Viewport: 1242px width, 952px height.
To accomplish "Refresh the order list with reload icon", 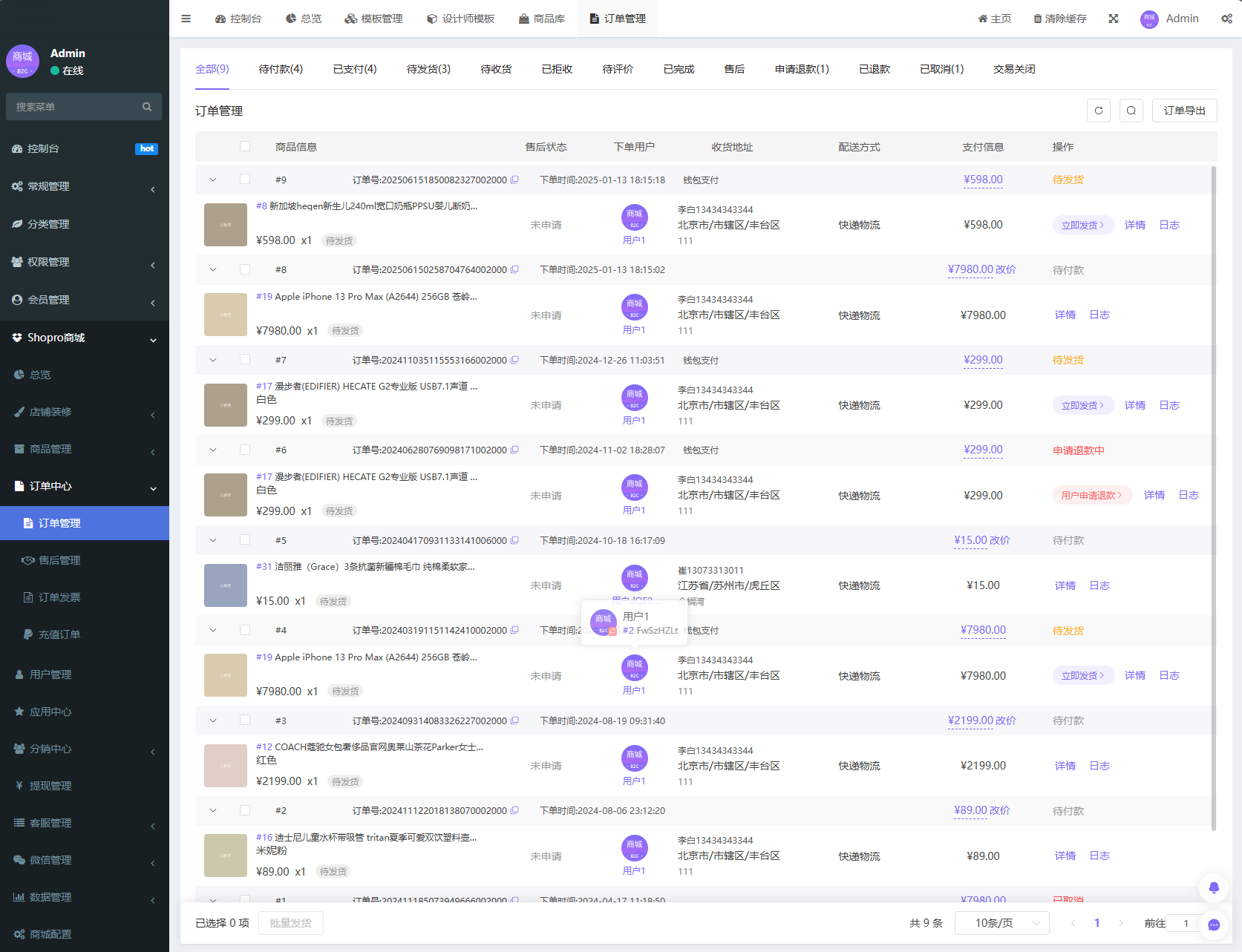I will tap(1099, 110).
